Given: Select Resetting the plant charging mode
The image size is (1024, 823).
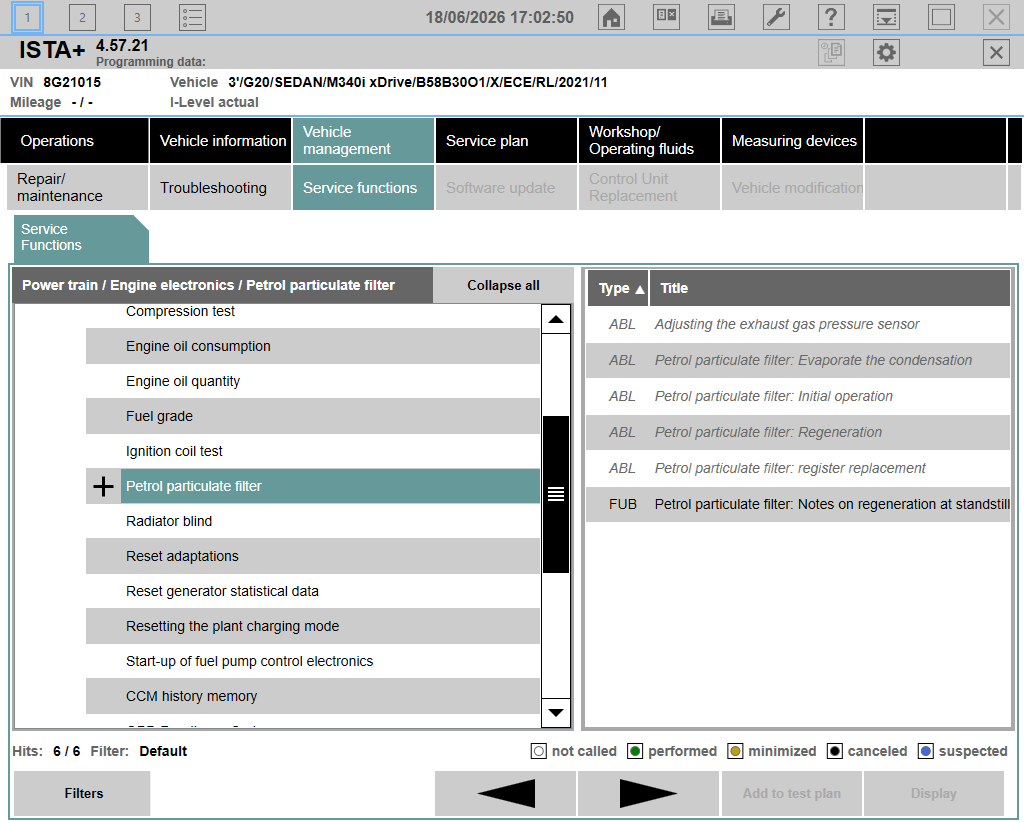Looking at the screenshot, I should (313, 626).
